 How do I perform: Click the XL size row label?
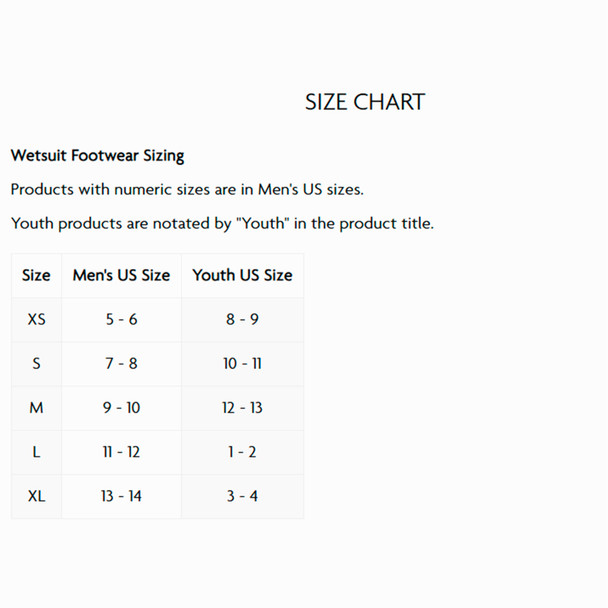click(36, 496)
